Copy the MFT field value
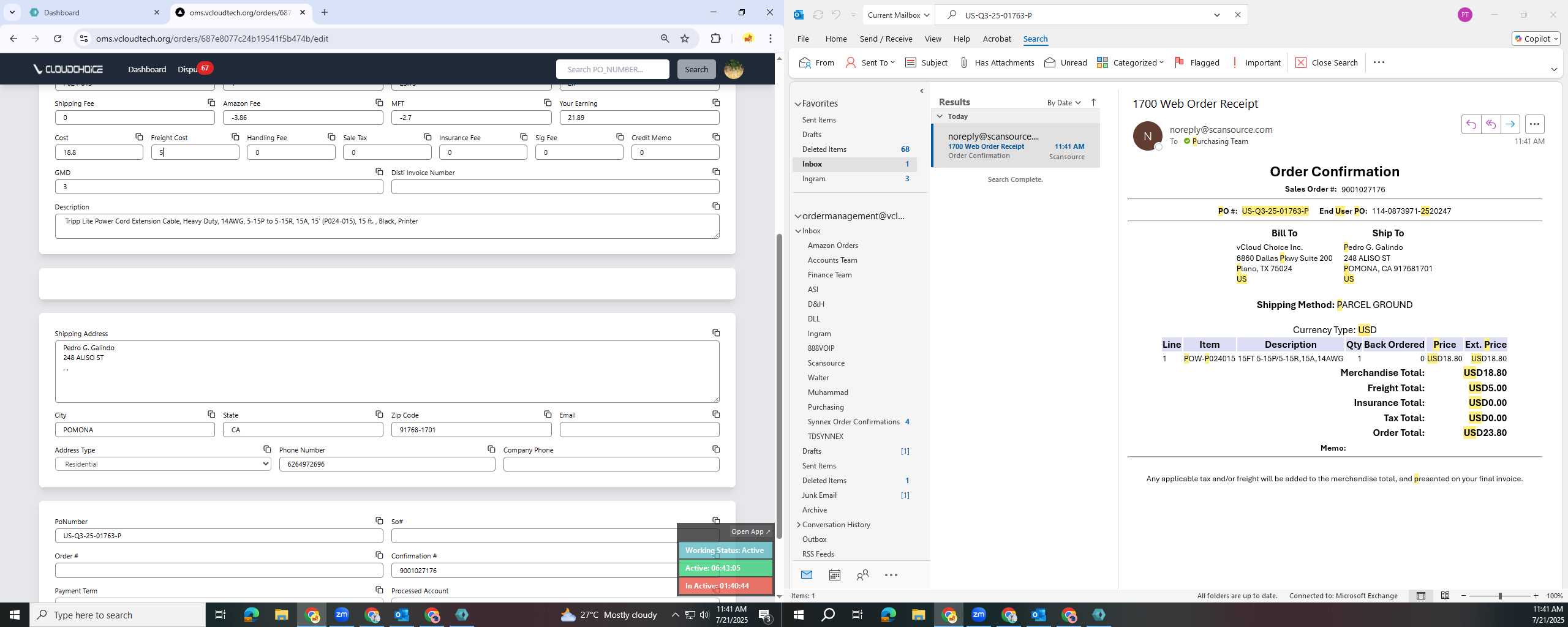 click(x=548, y=103)
